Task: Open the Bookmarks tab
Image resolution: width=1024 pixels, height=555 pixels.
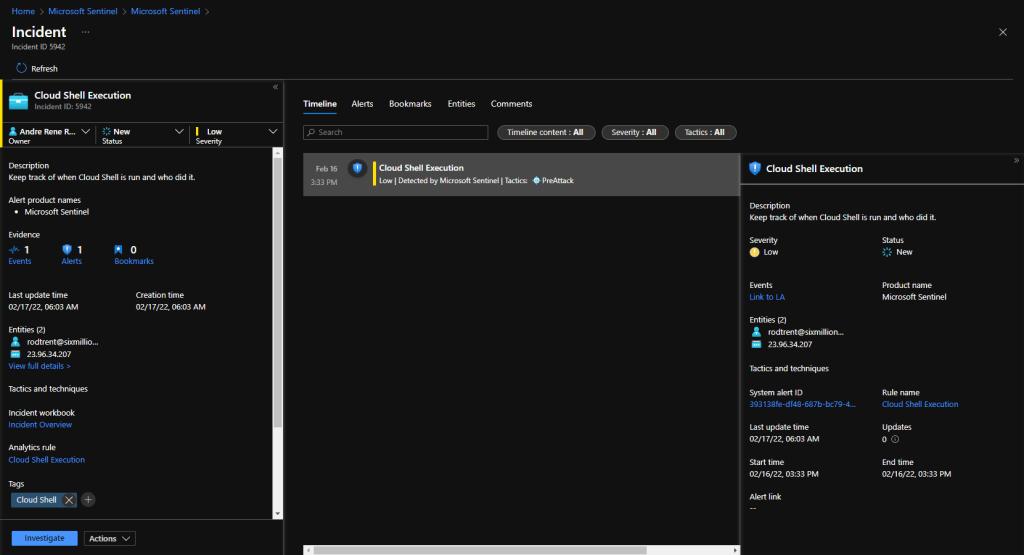Action: [409, 104]
